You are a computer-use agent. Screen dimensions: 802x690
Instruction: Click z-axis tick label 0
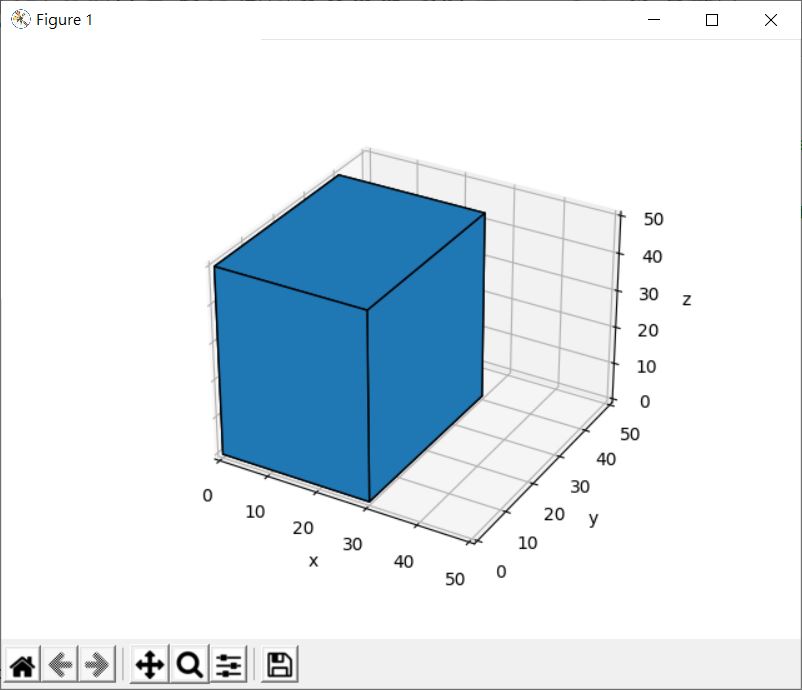tap(645, 402)
